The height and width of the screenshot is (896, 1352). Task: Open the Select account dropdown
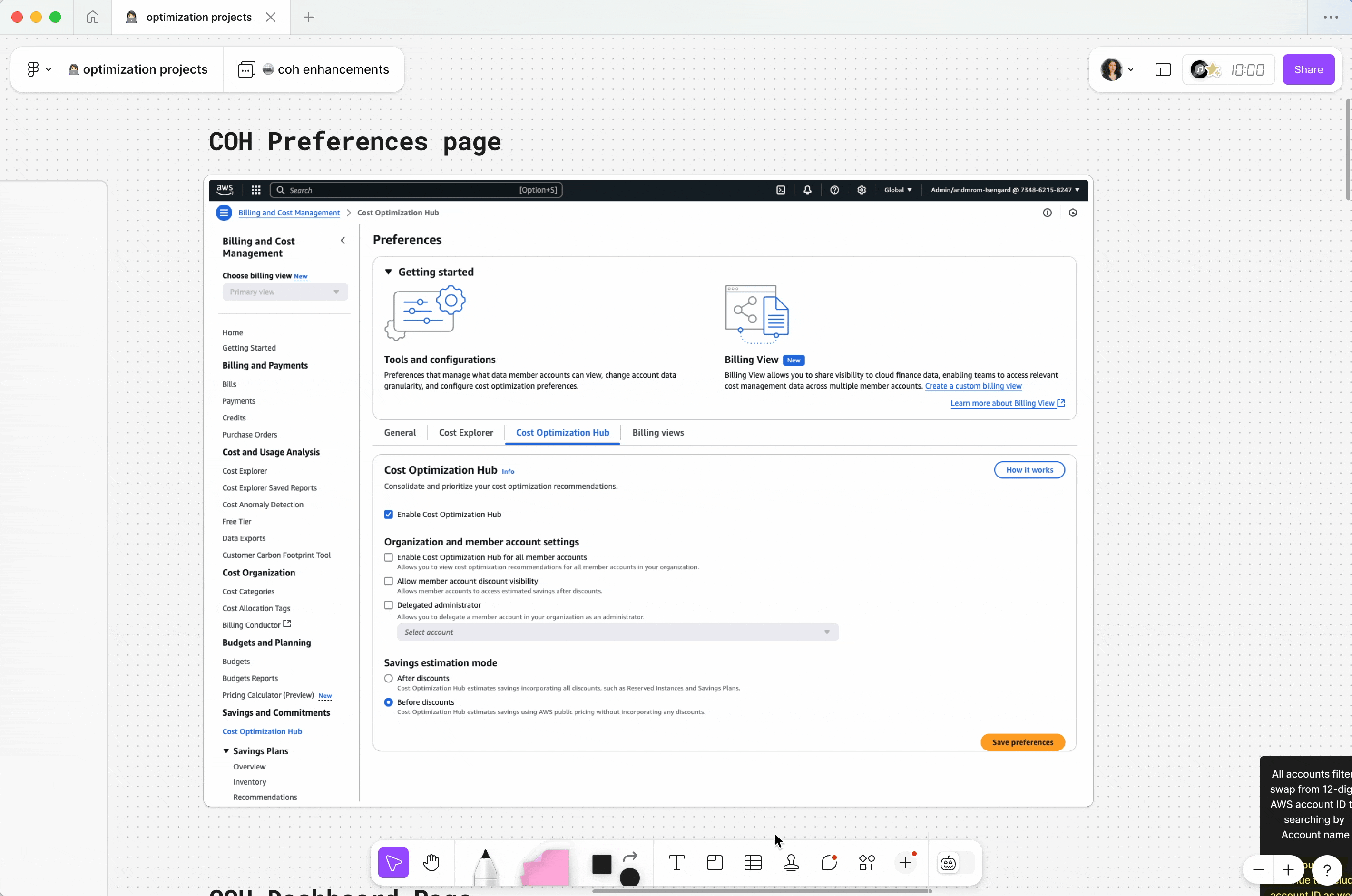pyautogui.click(x=617, y=632)
